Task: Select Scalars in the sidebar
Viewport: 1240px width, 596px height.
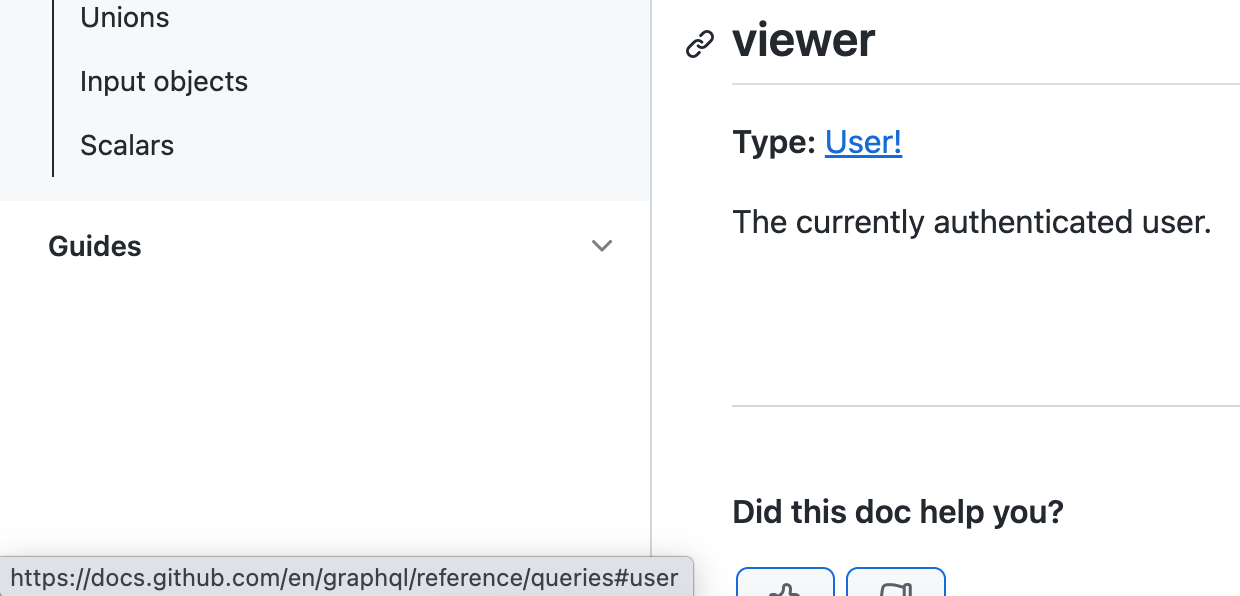Action: click(127, 145)
